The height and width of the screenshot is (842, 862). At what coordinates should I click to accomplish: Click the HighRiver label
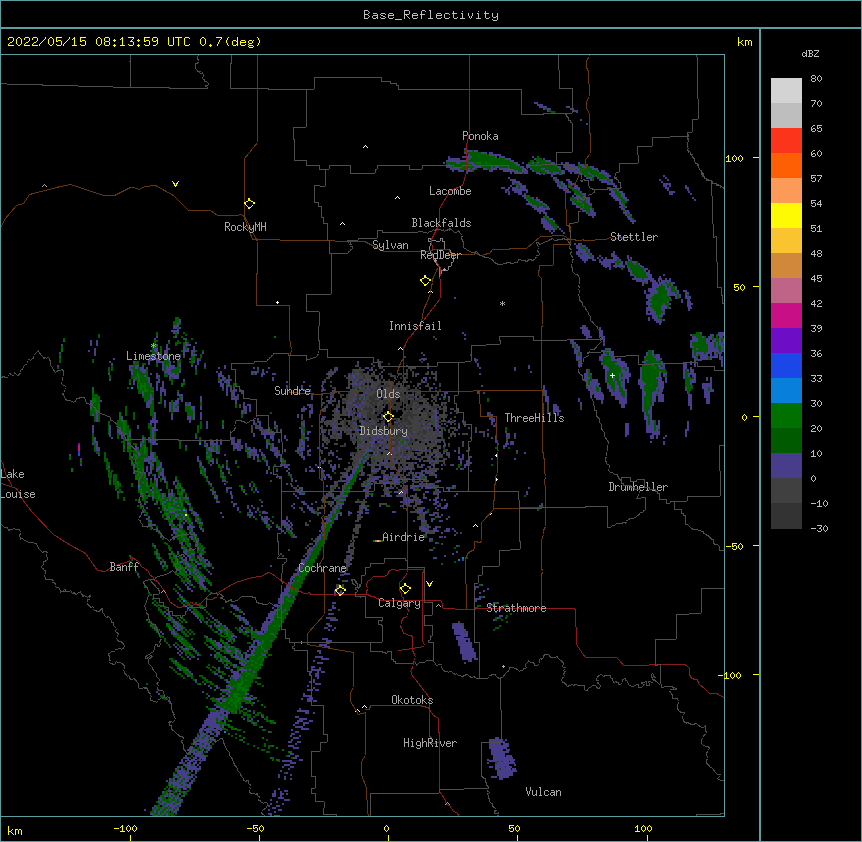pyautogui.click(x=430, y=743)
